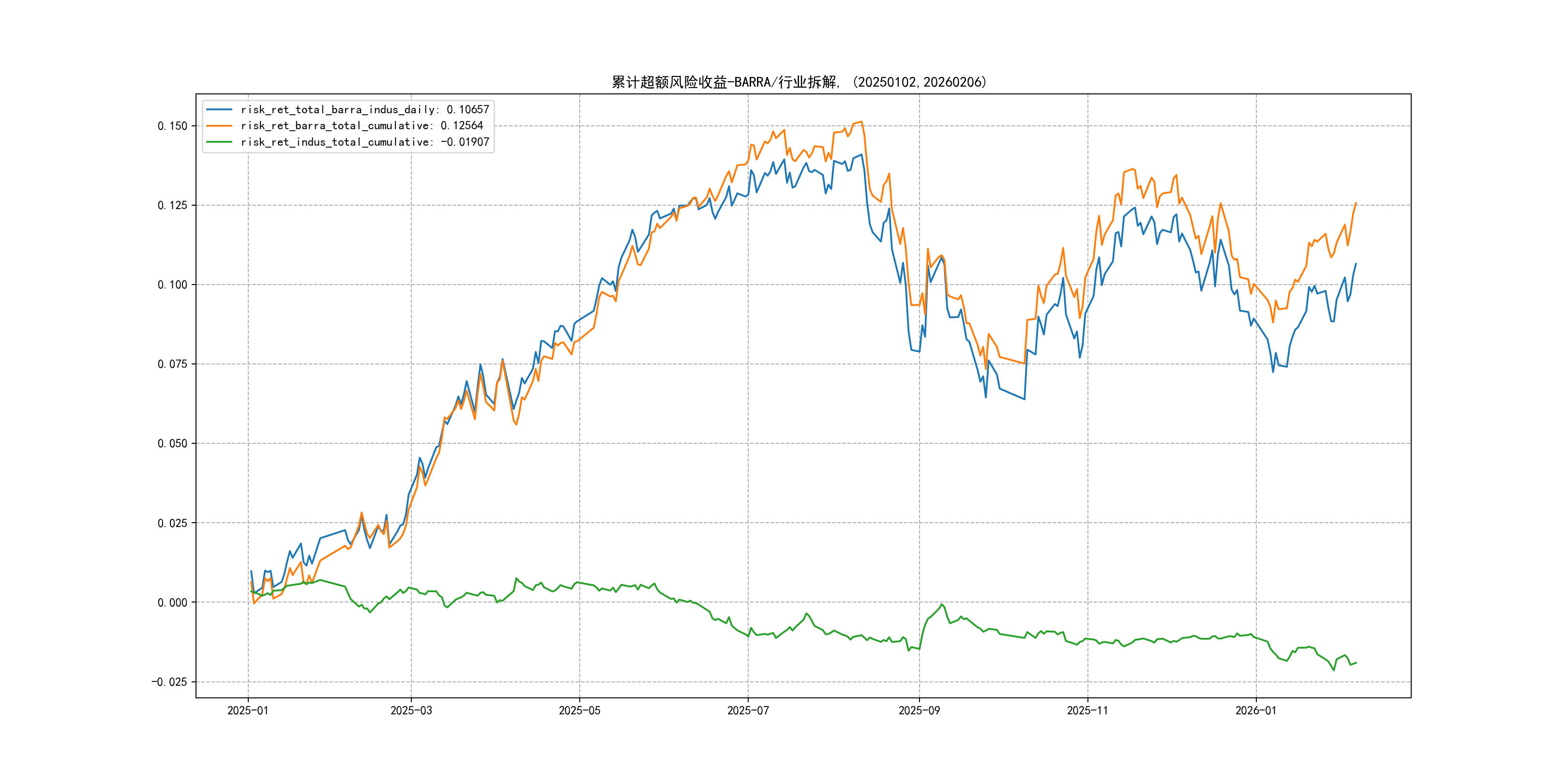Click the blue line swatch in legend
This screenshot has height=784, width=1568.
pyautogui.click(x=219, y=109)
